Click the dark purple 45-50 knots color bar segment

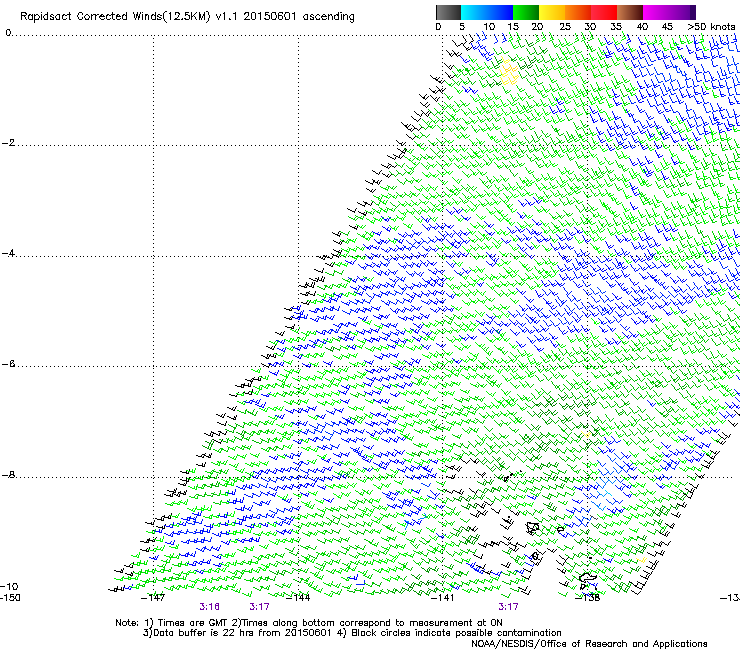(x=682, y=12)
